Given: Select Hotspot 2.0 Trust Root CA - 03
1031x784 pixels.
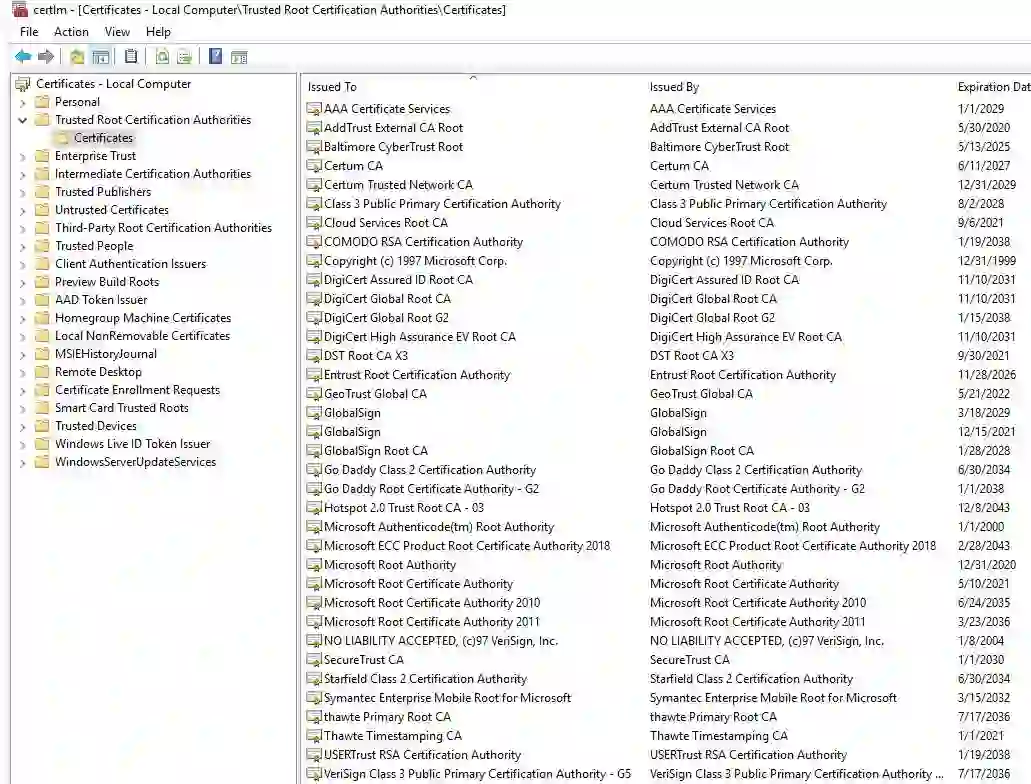Looking at the screenshot, I should coord(403,508).
